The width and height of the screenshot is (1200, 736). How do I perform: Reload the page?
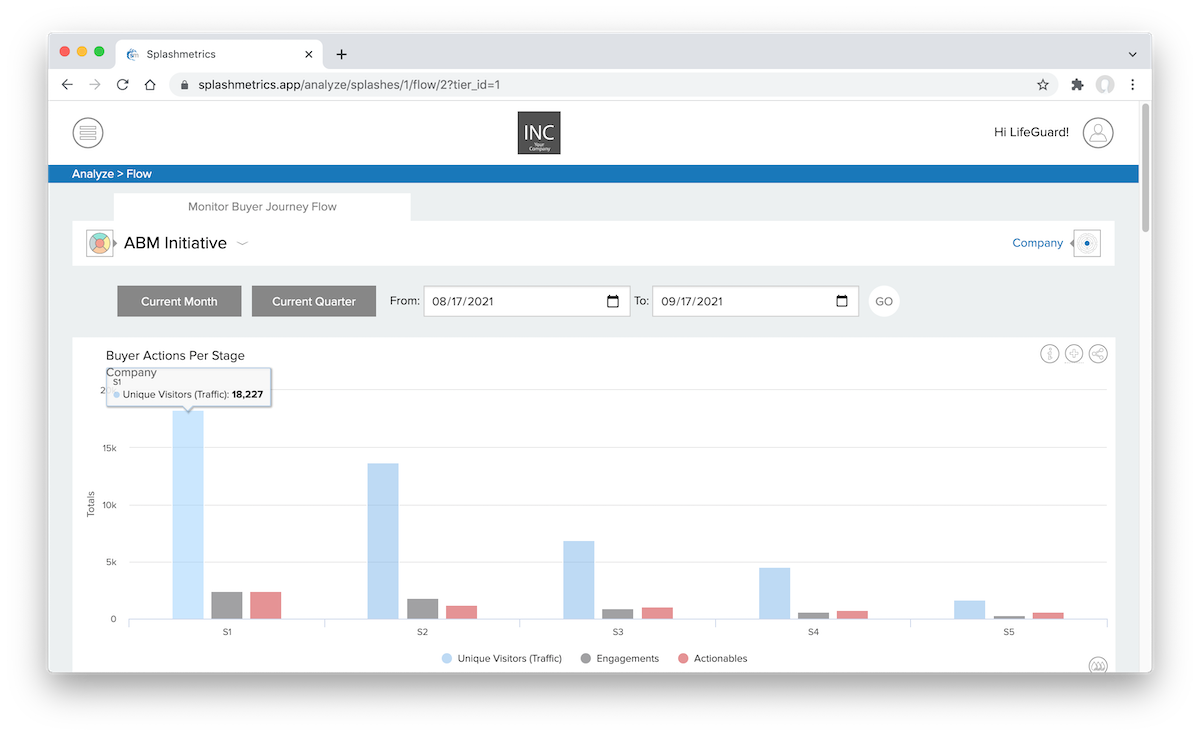(x=123, y=85)
